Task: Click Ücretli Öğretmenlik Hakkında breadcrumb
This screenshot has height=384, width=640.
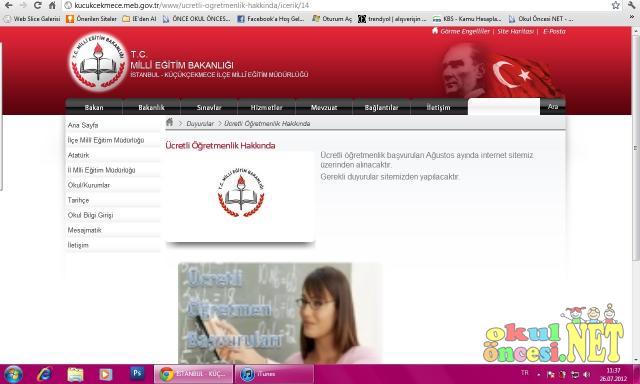Action: (267, 124)
